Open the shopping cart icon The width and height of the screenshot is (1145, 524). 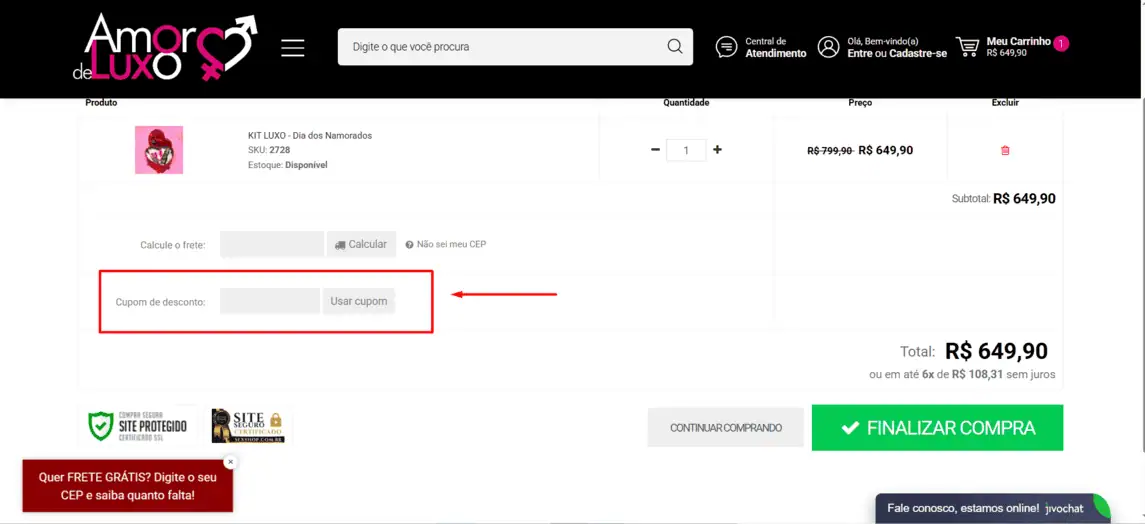pyautogui.click(x=968, y=47)
